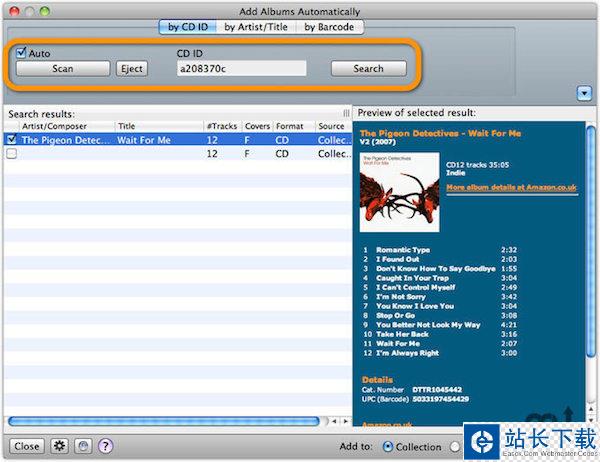
Task: Click the CD ID text field
Action: coord(240,69)
